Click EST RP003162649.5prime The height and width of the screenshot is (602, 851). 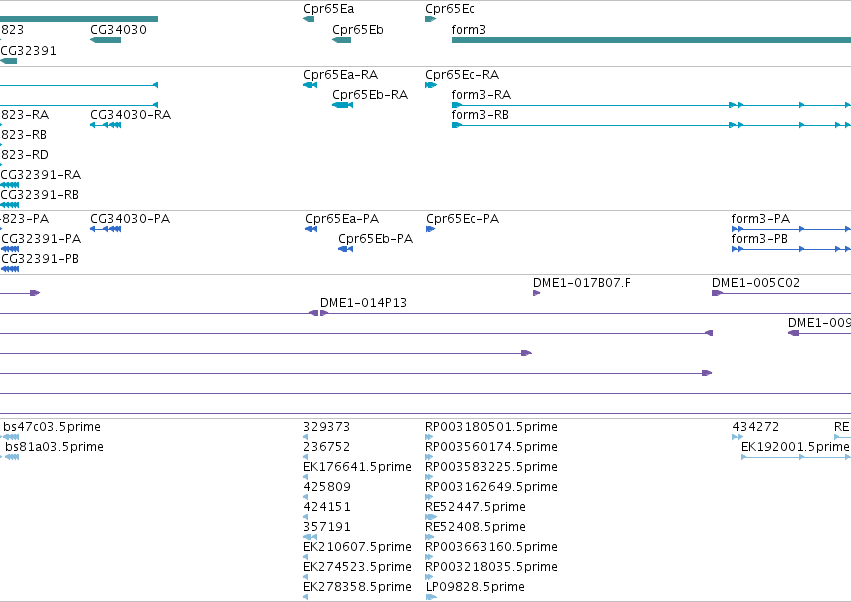[x=491, y=487]
